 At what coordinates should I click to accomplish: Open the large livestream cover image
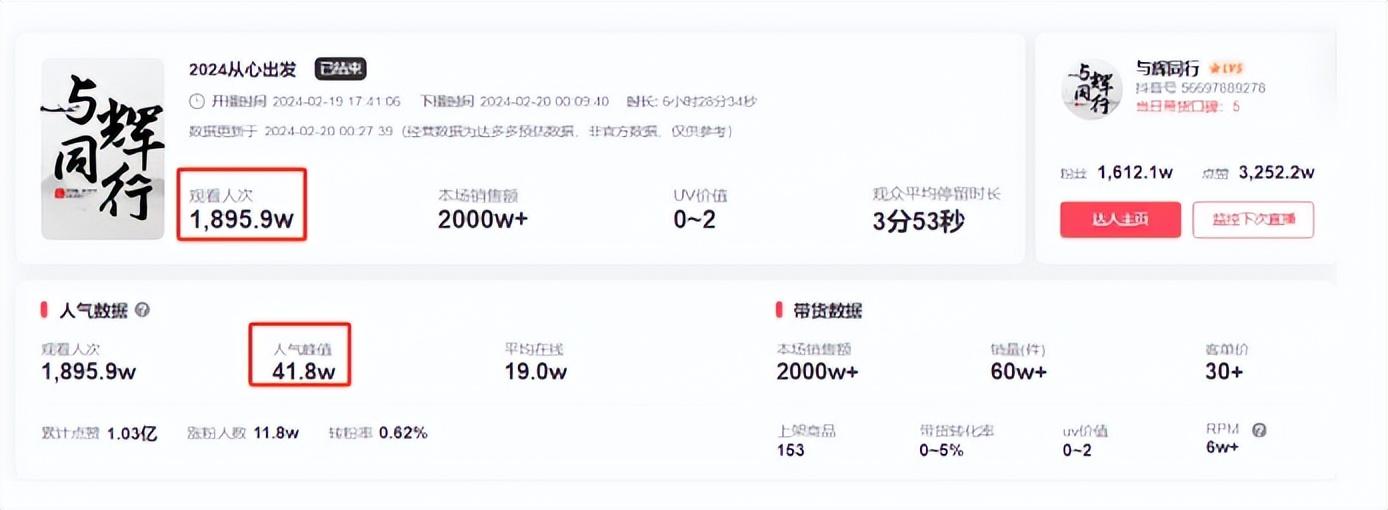click(x=102, y=148)
